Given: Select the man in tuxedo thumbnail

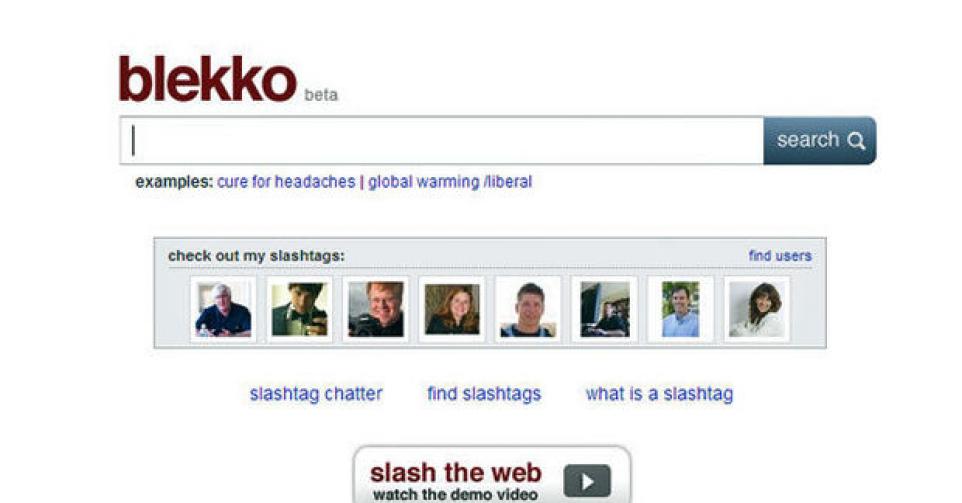Looking at the screenshot, I should click(299, 309).
